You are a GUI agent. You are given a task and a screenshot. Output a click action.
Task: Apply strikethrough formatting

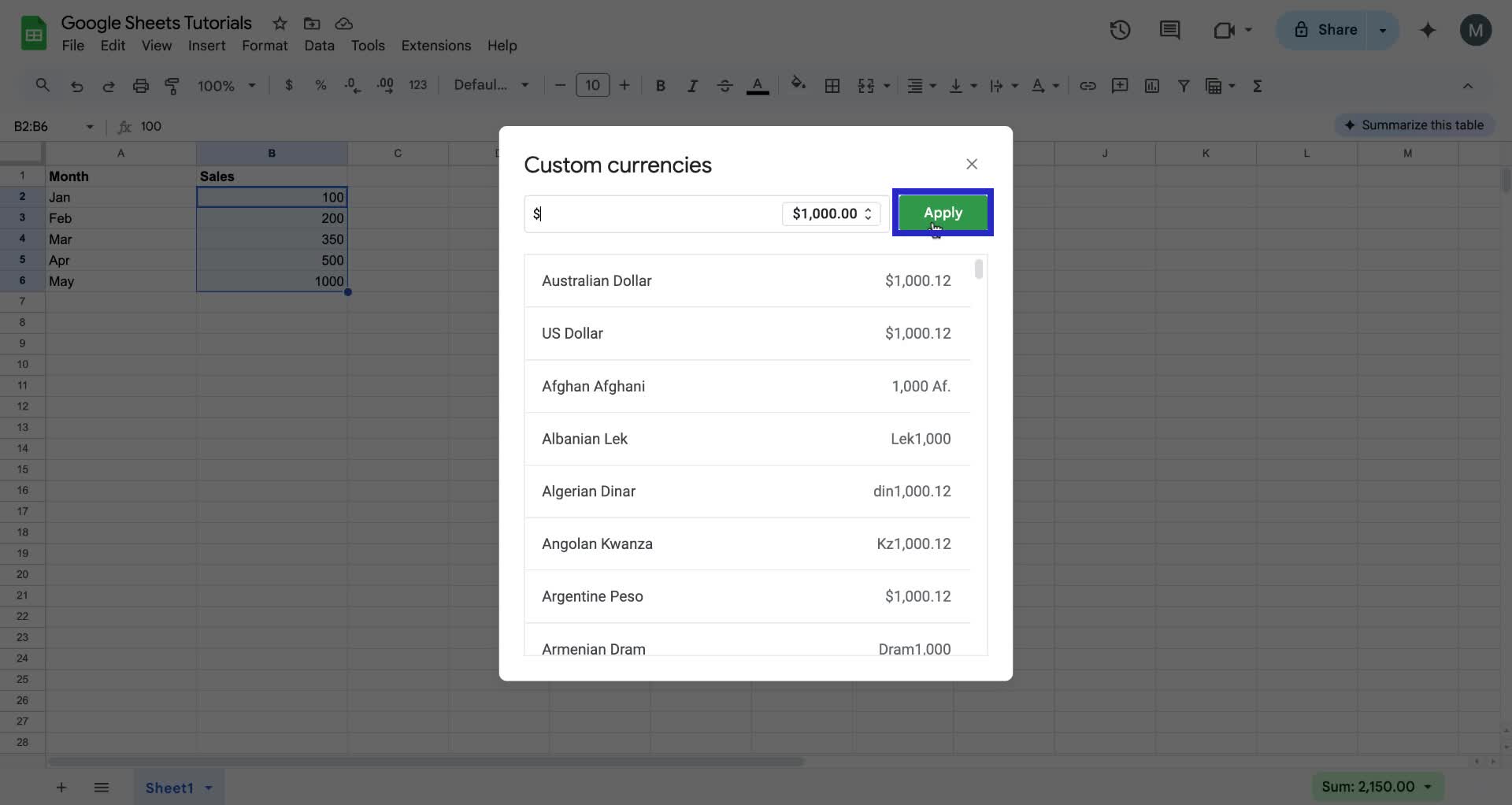724,85
